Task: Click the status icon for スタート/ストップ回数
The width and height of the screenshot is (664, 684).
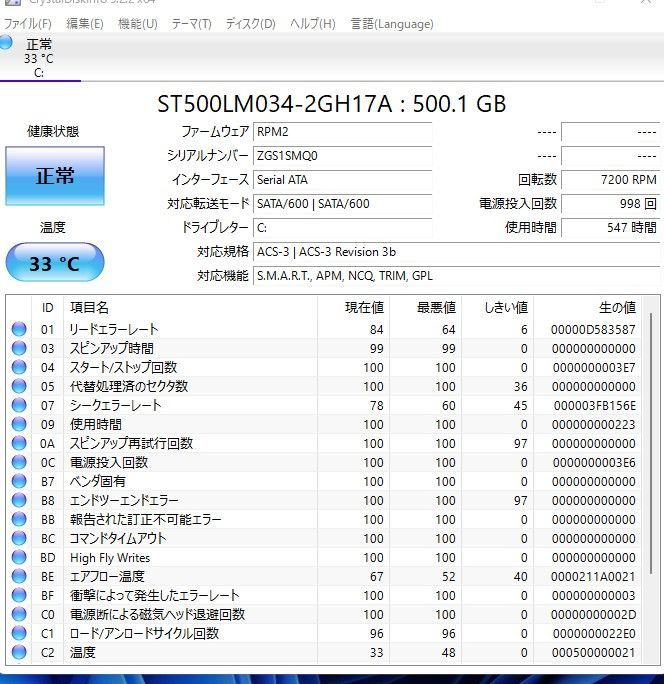Action: click(x=19, y=367)
